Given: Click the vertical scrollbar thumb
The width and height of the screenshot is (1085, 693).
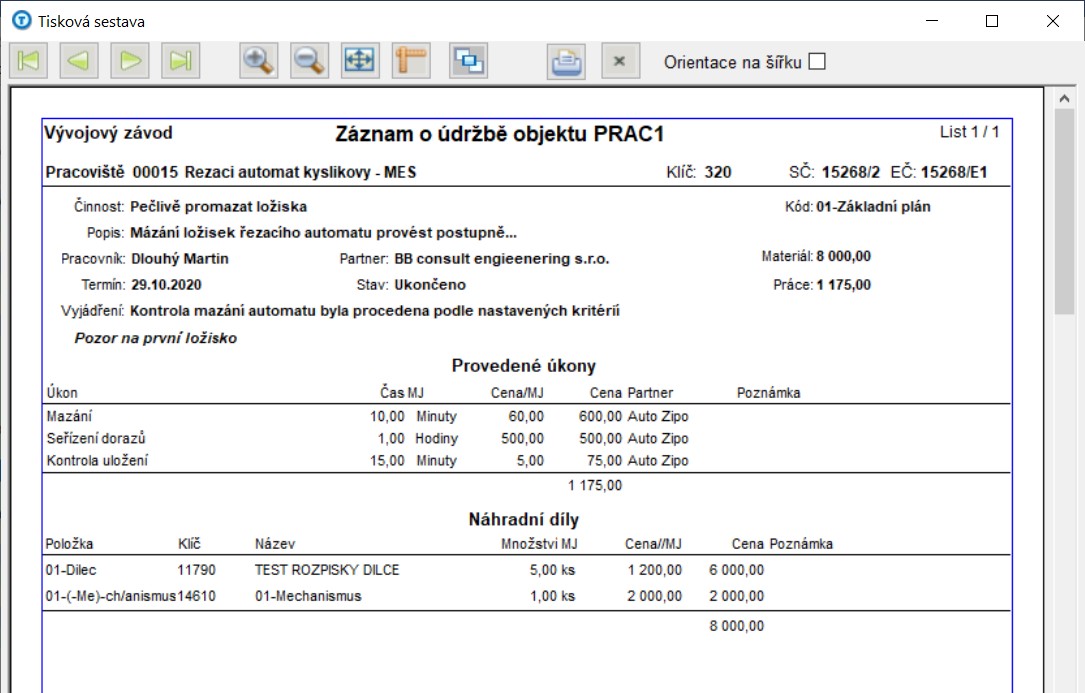Looking at the screenshot, I should click(1064, 210).
